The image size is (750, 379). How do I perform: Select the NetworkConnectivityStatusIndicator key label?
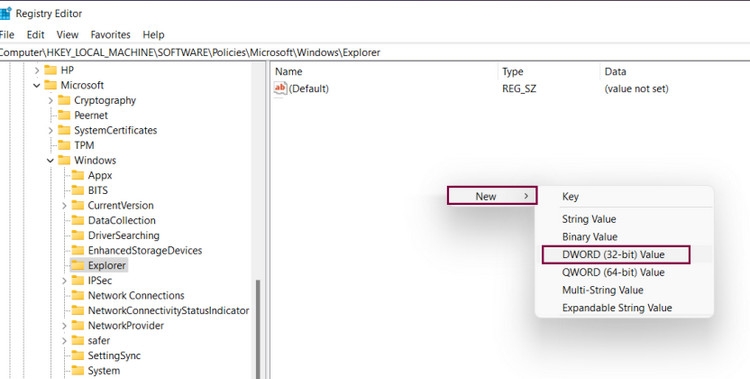pyautogui.click(x=168, y=311)
